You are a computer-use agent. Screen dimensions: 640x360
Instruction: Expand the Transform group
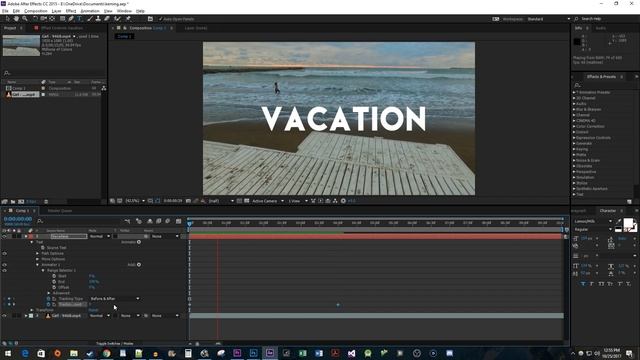click(x=32, y=310)
